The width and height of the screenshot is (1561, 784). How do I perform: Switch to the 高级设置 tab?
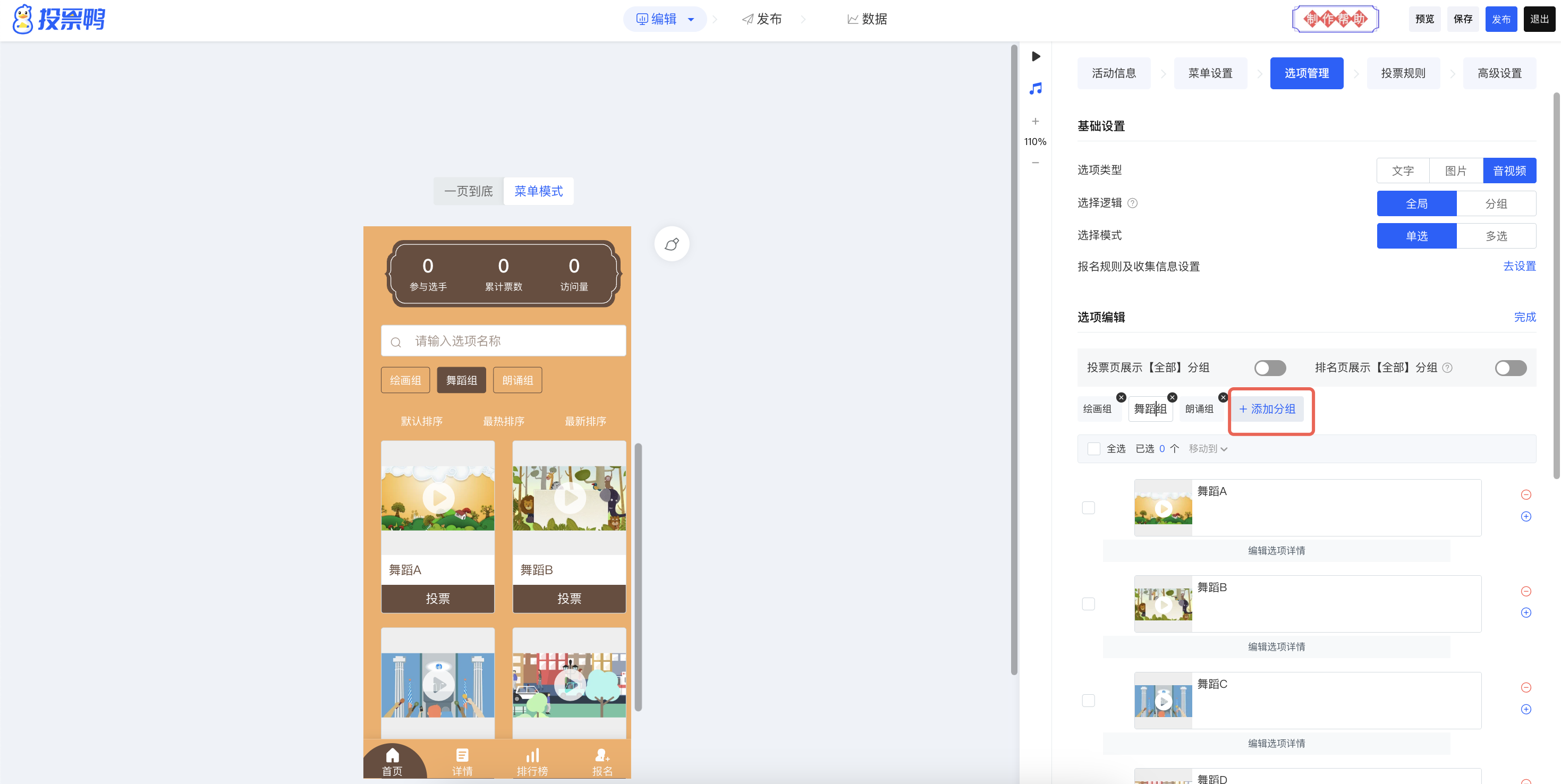click(x=1499, y=73)
